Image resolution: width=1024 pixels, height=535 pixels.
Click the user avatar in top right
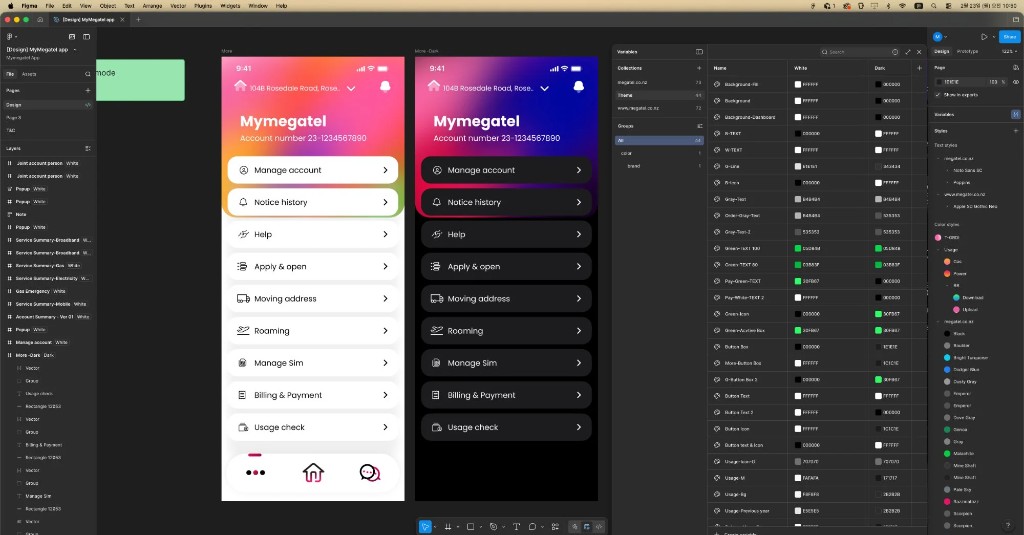click(x=938, y=37)
